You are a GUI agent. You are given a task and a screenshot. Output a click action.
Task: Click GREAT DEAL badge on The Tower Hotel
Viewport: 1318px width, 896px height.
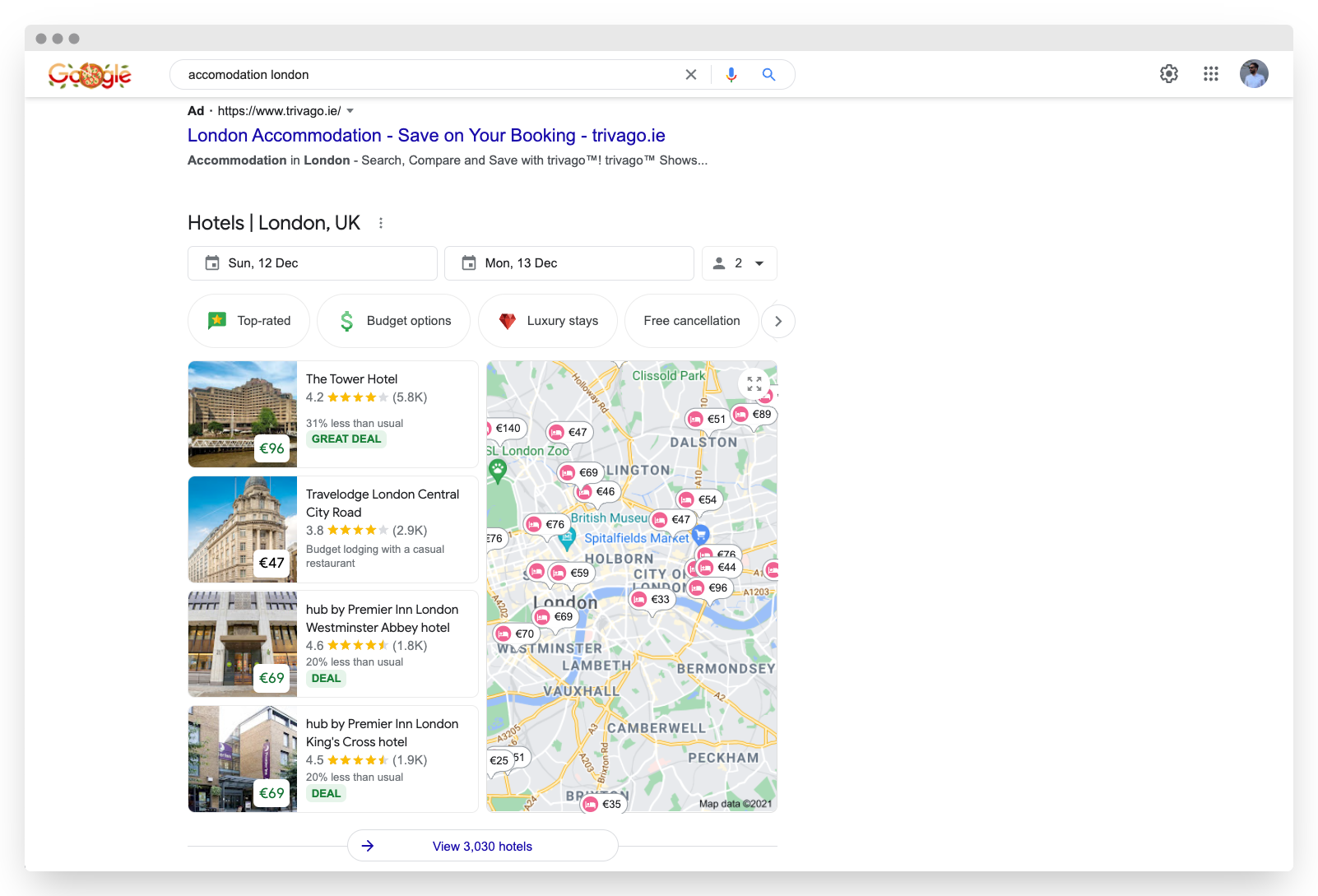point(346,439)
